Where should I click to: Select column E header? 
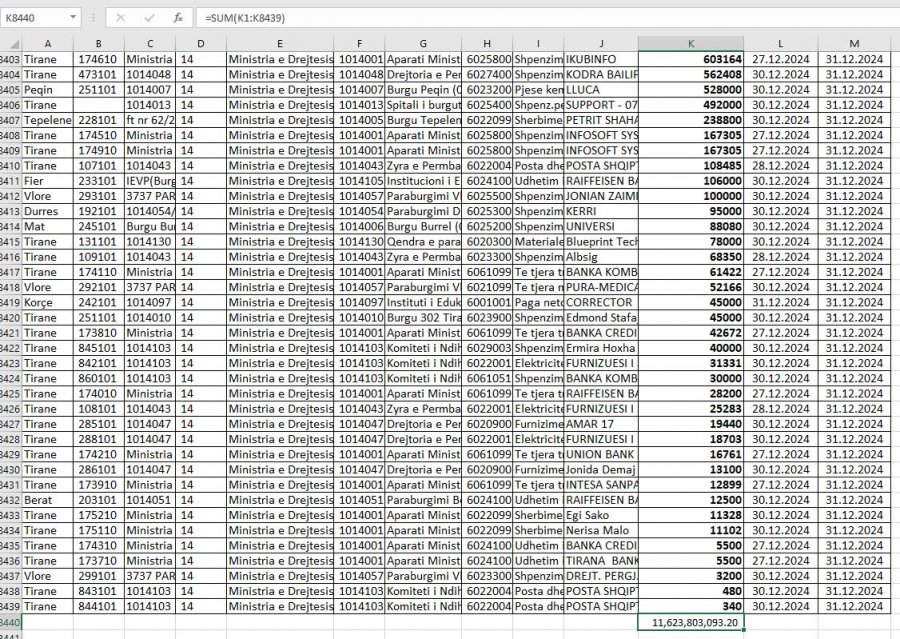(279, 43)
